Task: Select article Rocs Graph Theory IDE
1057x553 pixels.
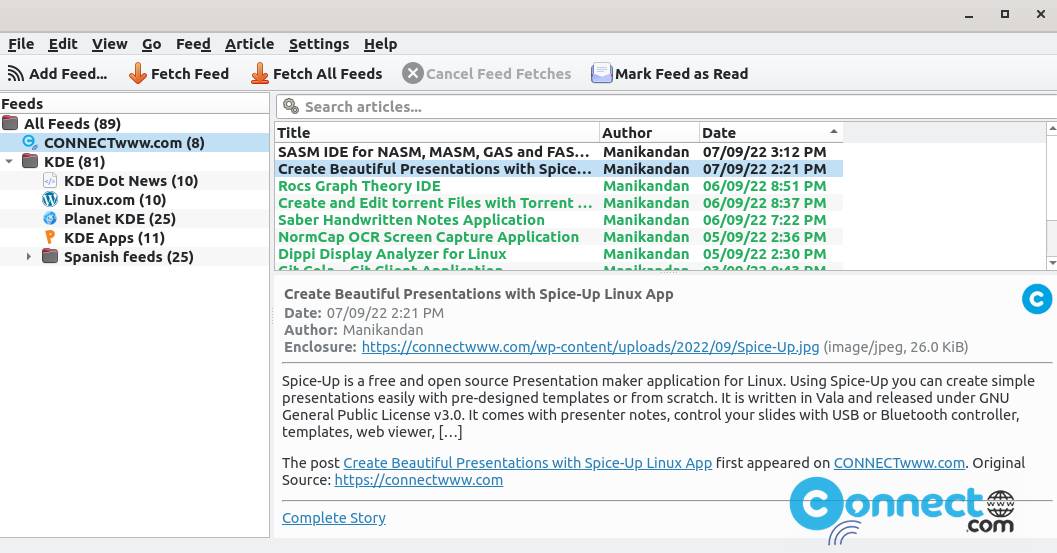Action: [359, 185]
